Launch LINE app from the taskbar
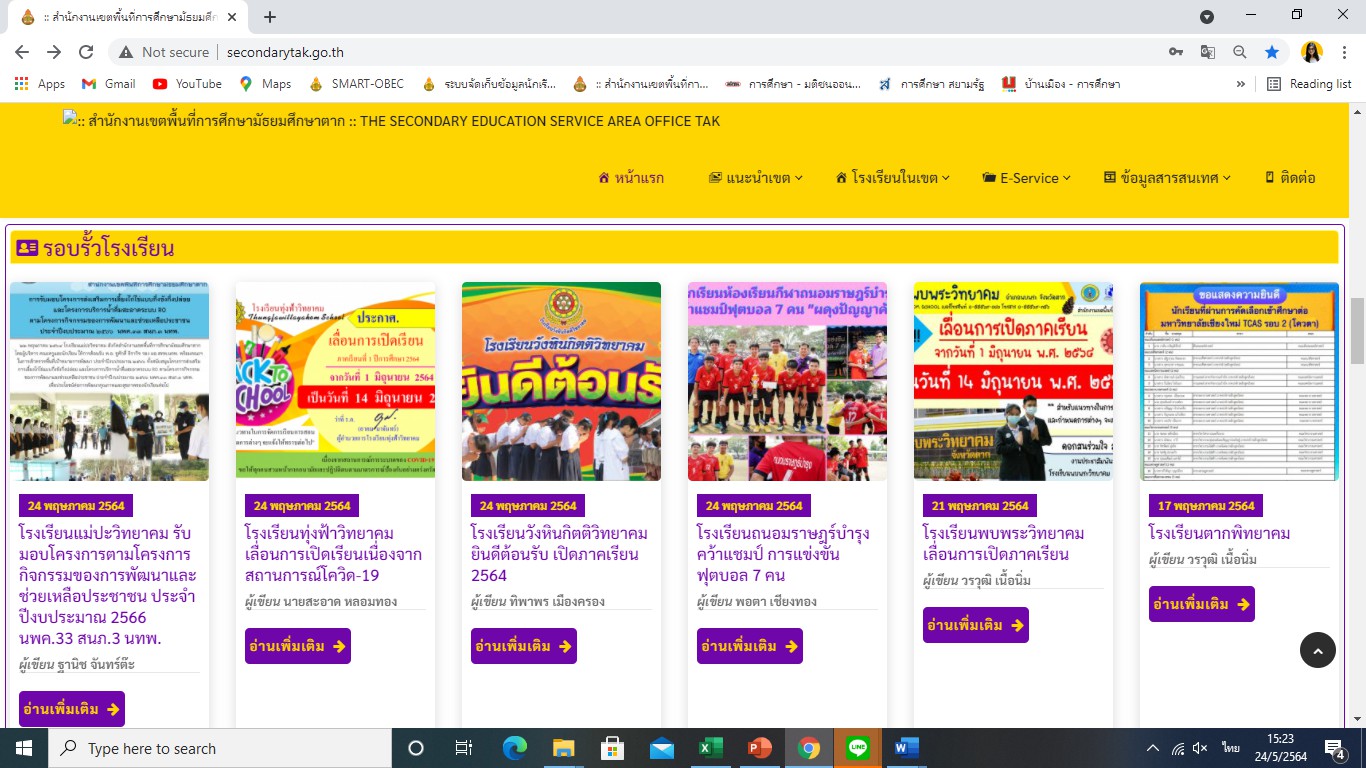1366x768 pixels. point(857,748)
